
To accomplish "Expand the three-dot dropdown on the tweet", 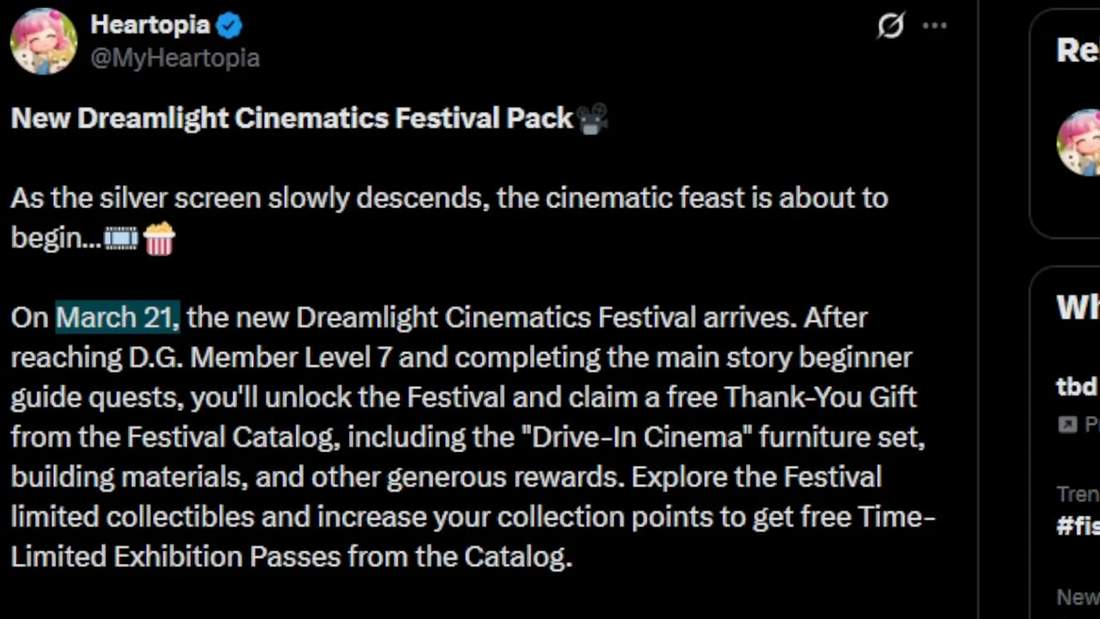I will [x=935, y=27].
